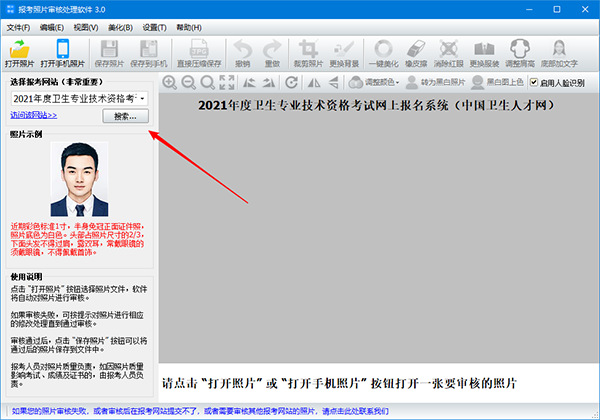Image resolution: width=600 pixels, height=420 pixels.
Task: Click the 访问该网站>> link
Action: click(34, 116)
